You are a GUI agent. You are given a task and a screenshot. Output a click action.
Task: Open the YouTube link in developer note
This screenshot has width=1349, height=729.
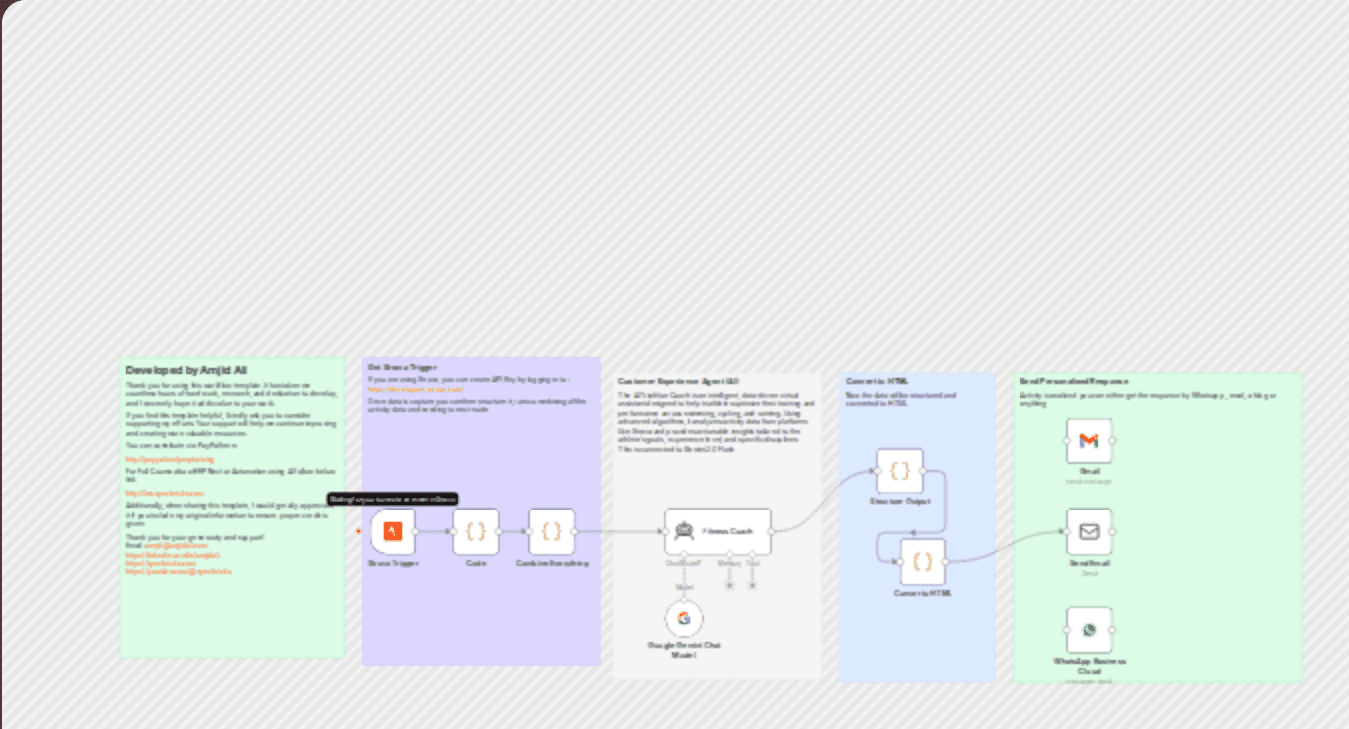coord(178,571)
